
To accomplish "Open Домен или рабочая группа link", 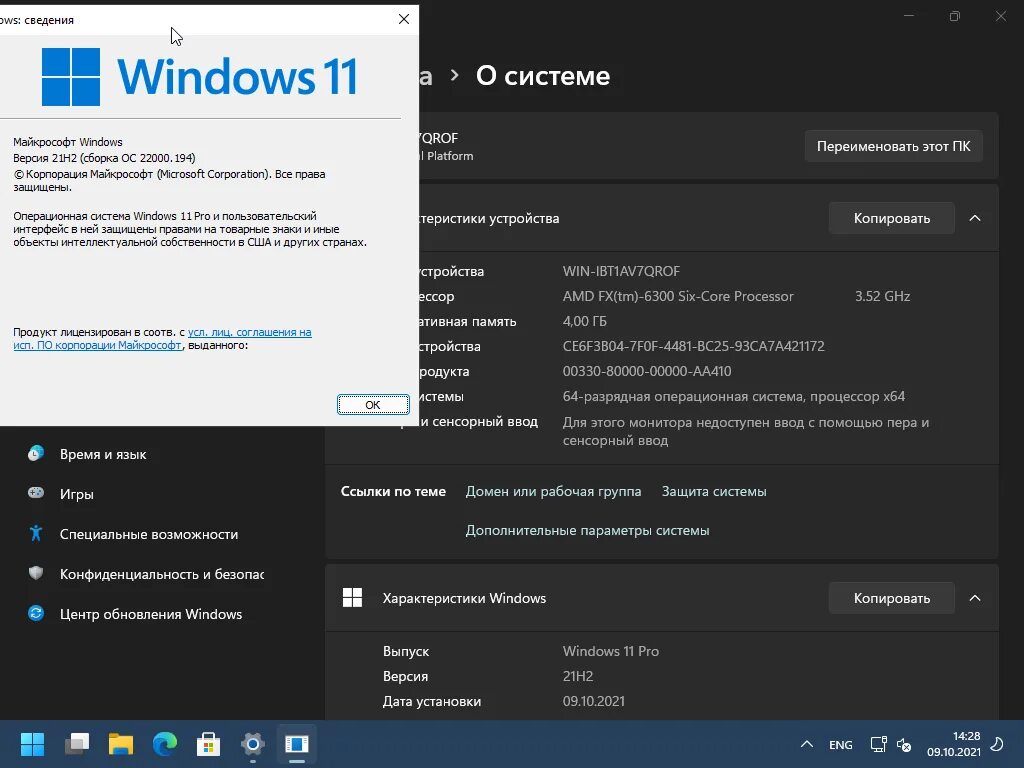I will [x=553, y=491].
